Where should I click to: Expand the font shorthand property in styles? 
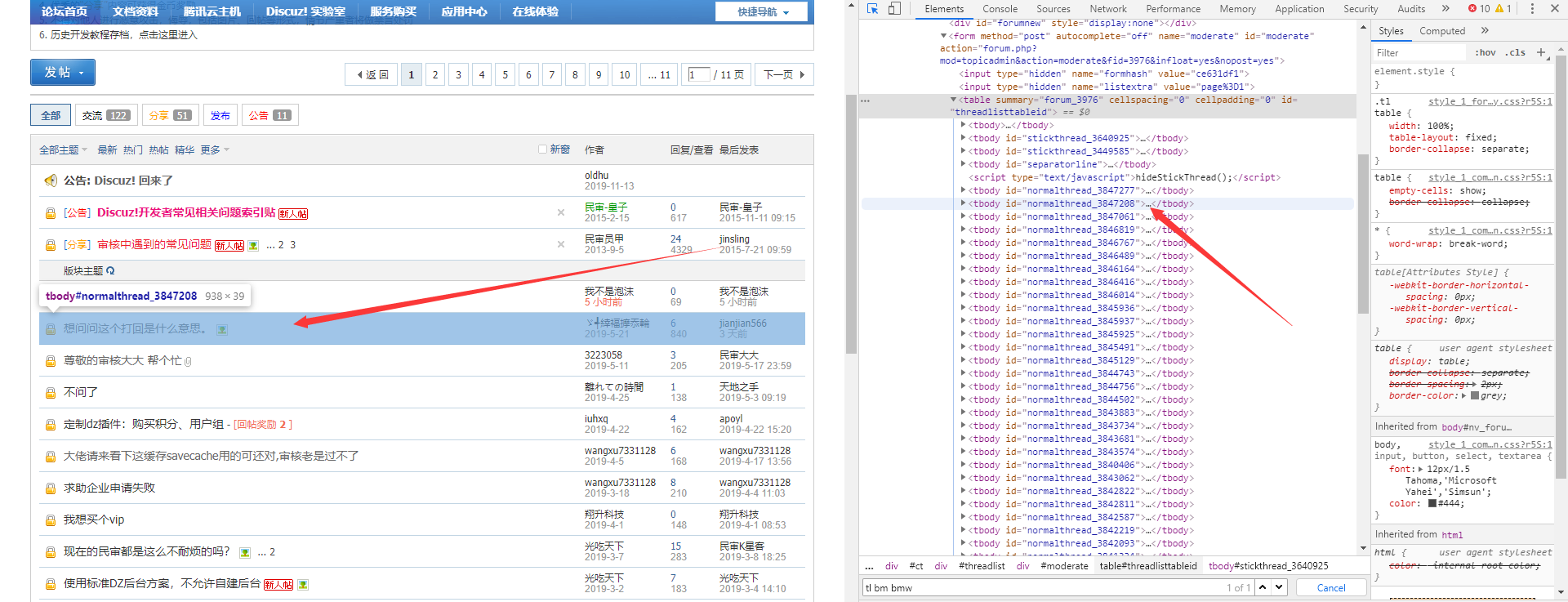[1420, 469]
